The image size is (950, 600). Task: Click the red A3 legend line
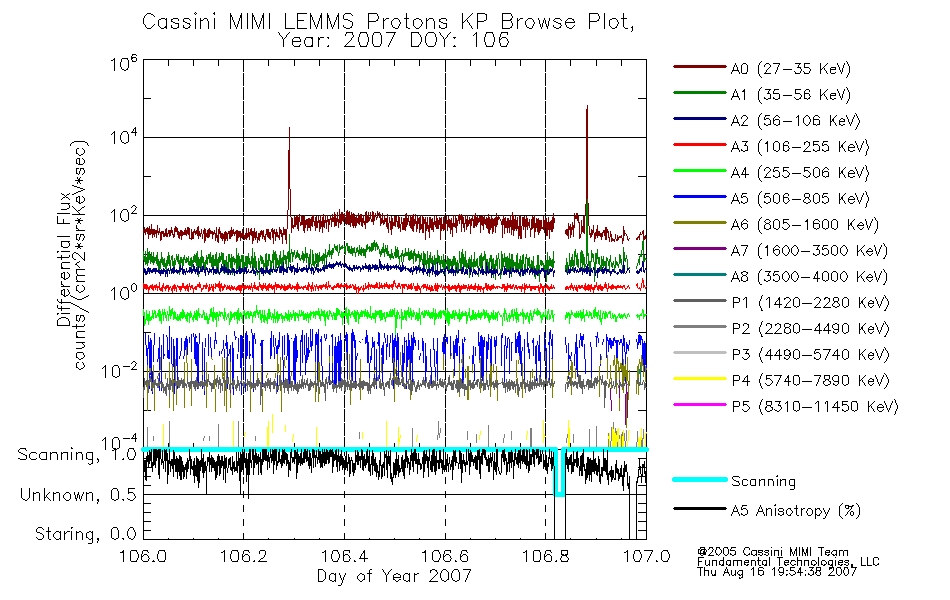(x=699, y=145)
